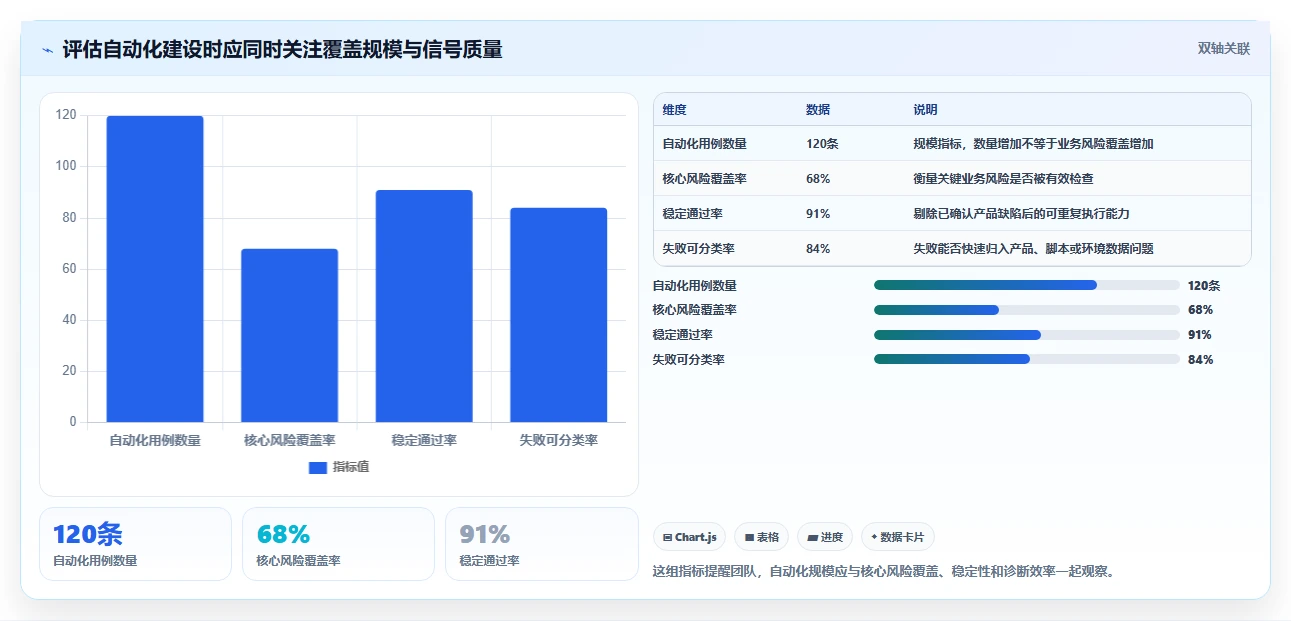Click table cell 核心风险覆盖率
The height and width of the screenshot is (621, 1291).
pyautogui.click(x=704, y=179)
